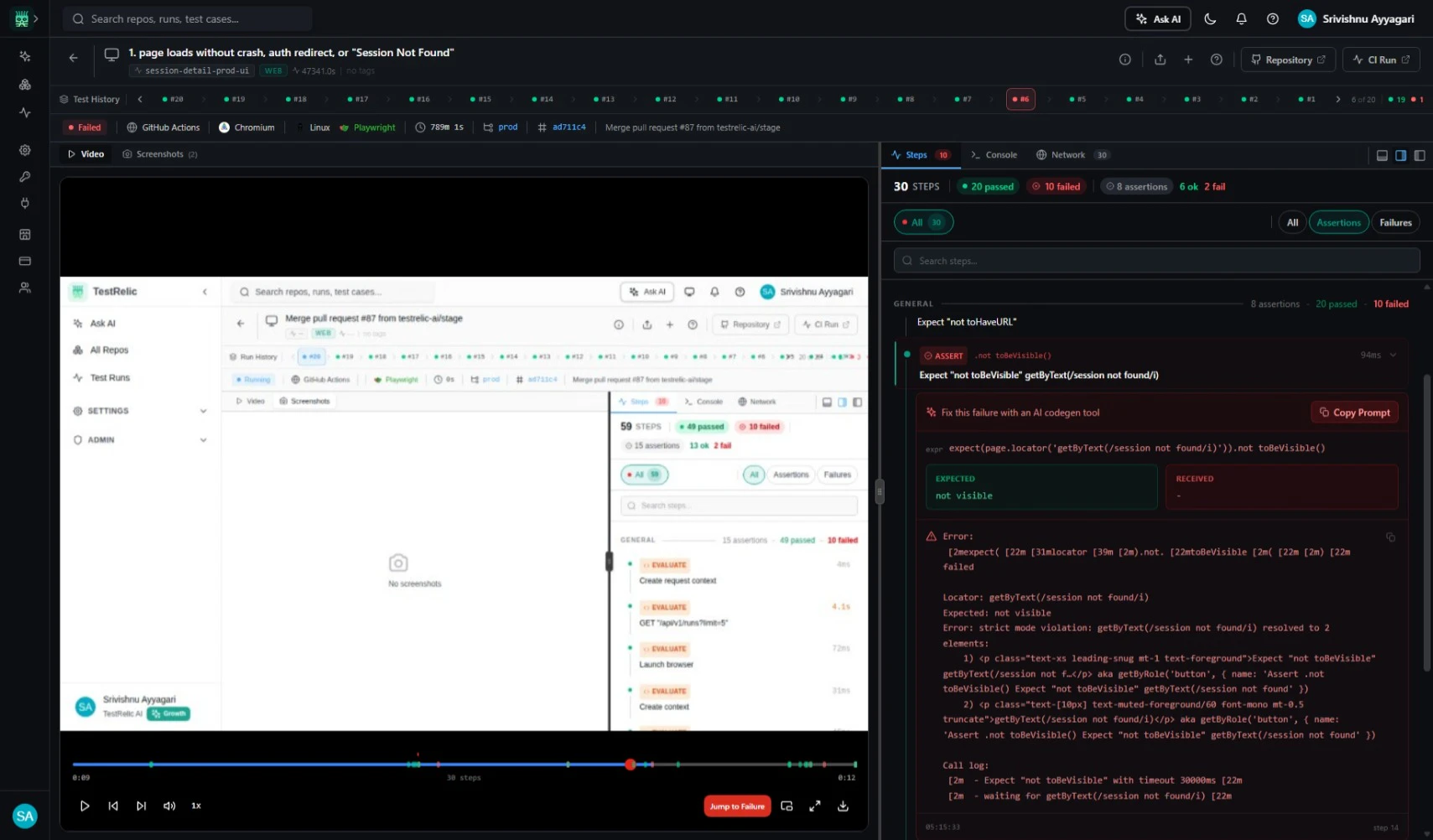Toggle picture-in-picture for video
This screenshot has width=1433, height=840.
click(x=787, y=806)
